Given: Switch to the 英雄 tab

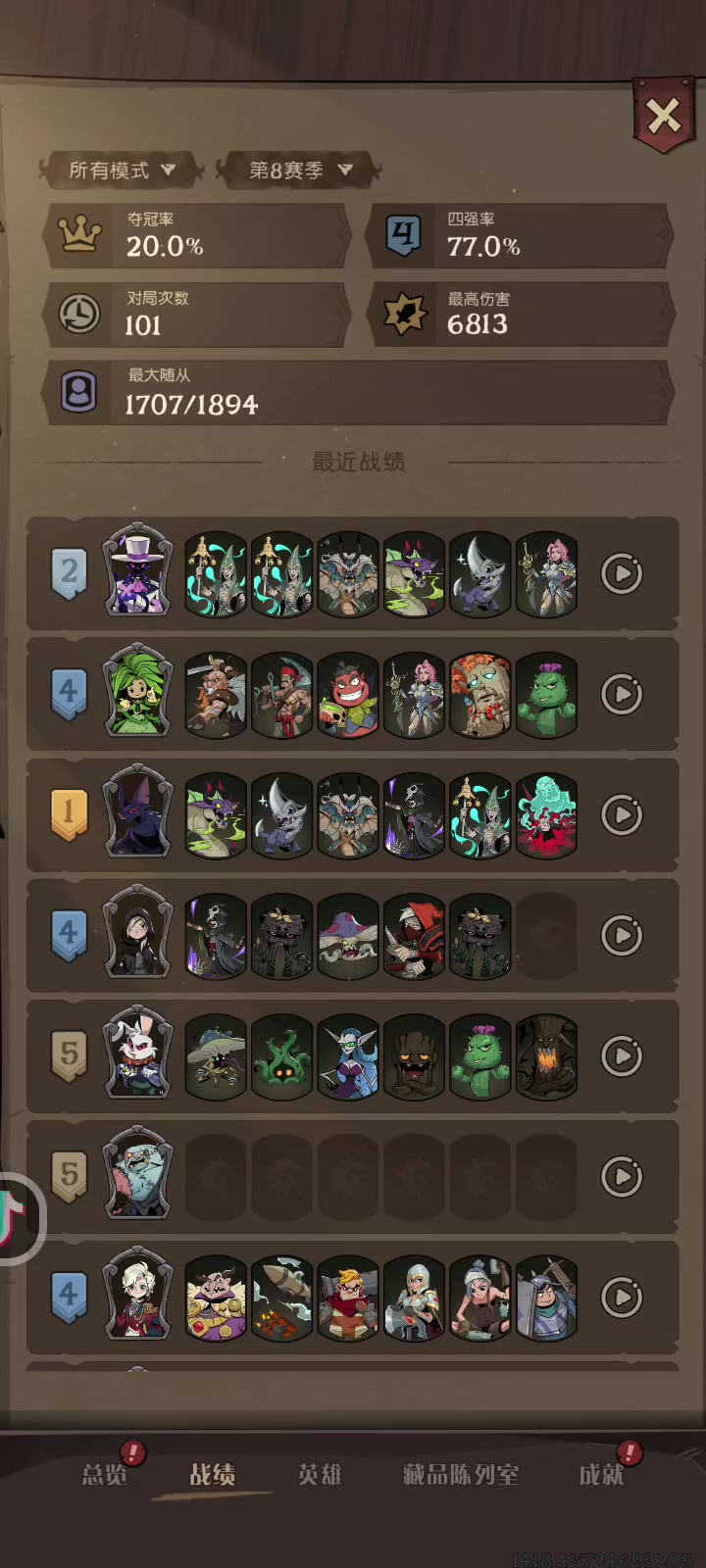Looking at the screenshot, I should coord(320,1474).
